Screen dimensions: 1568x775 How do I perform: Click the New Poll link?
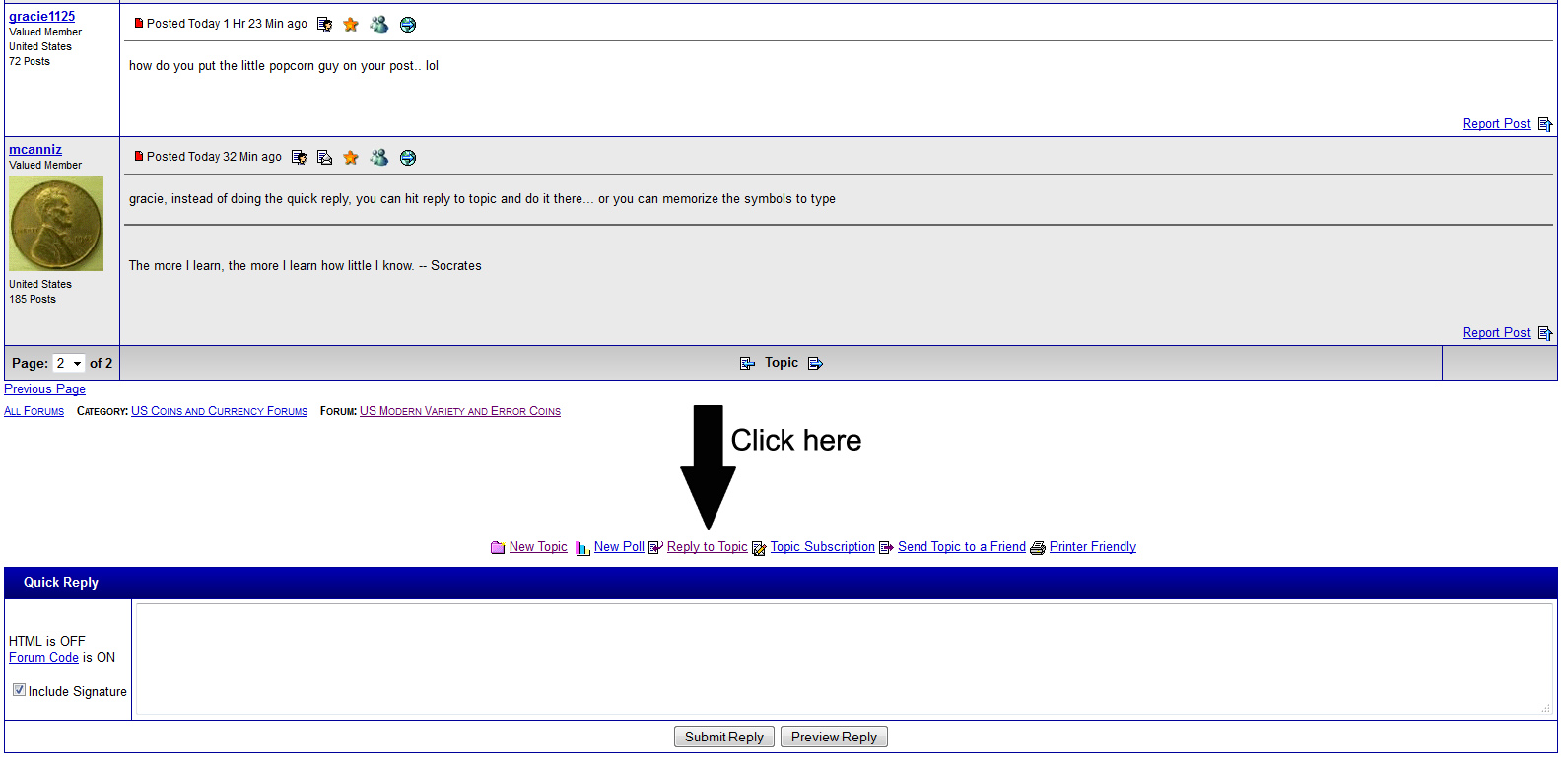click(619, 546)
